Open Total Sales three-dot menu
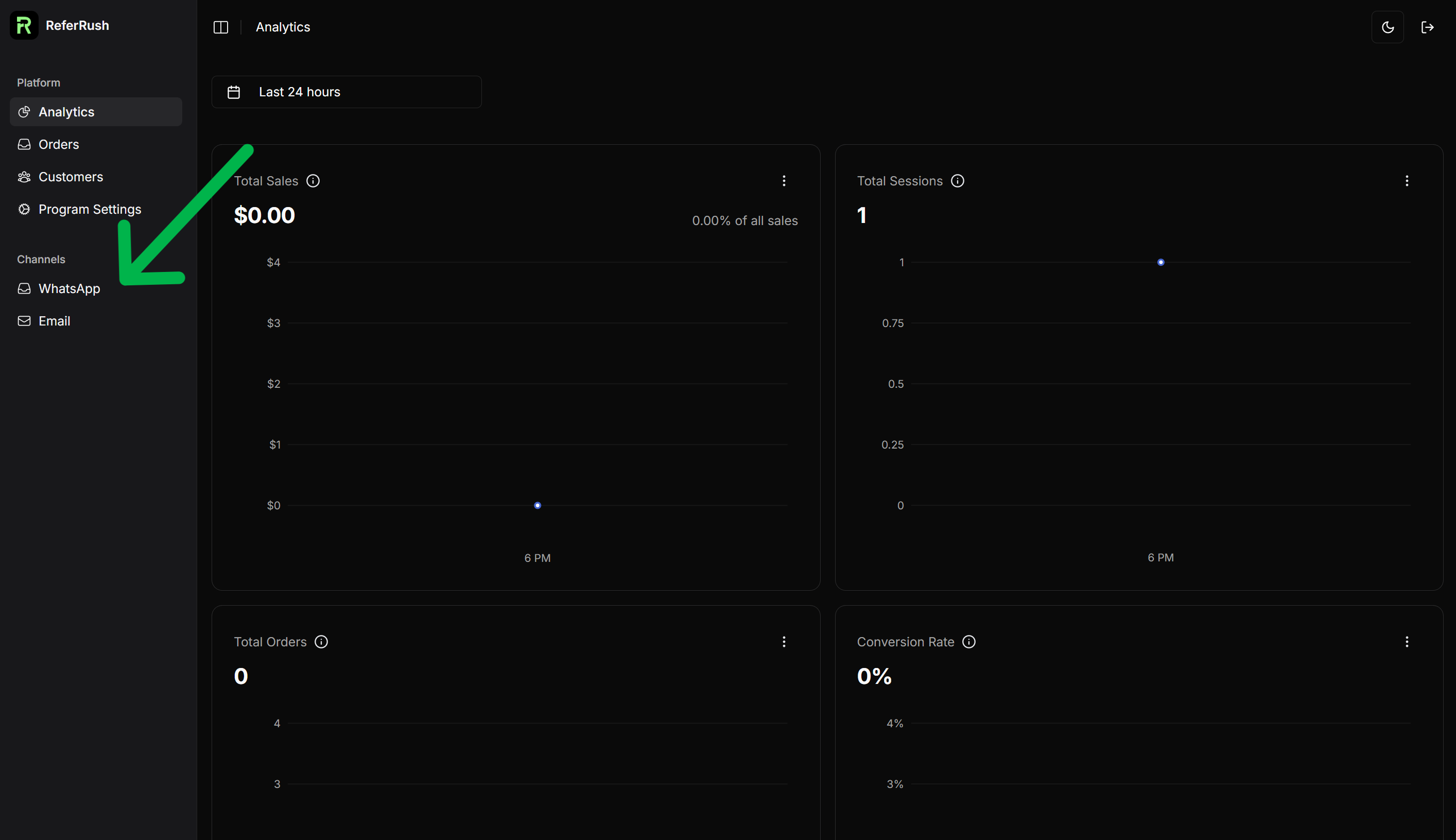Viewport: 1456px width, 840px height. click(x=784, y=181)
